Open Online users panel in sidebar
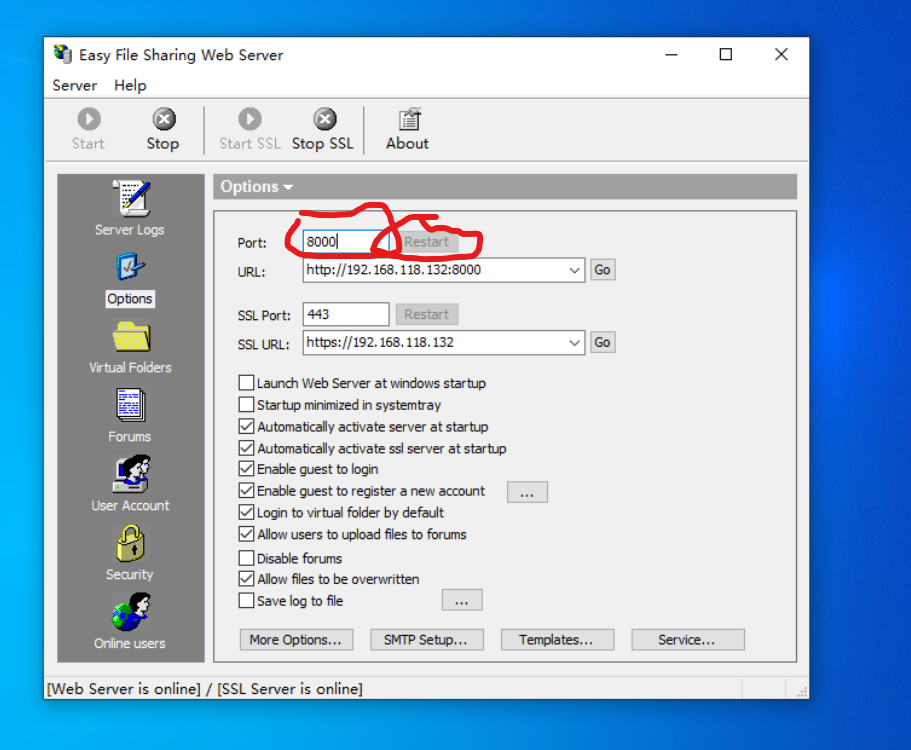Image resolution: width=911 pixels, height=750 pixels. pos(130,622)
